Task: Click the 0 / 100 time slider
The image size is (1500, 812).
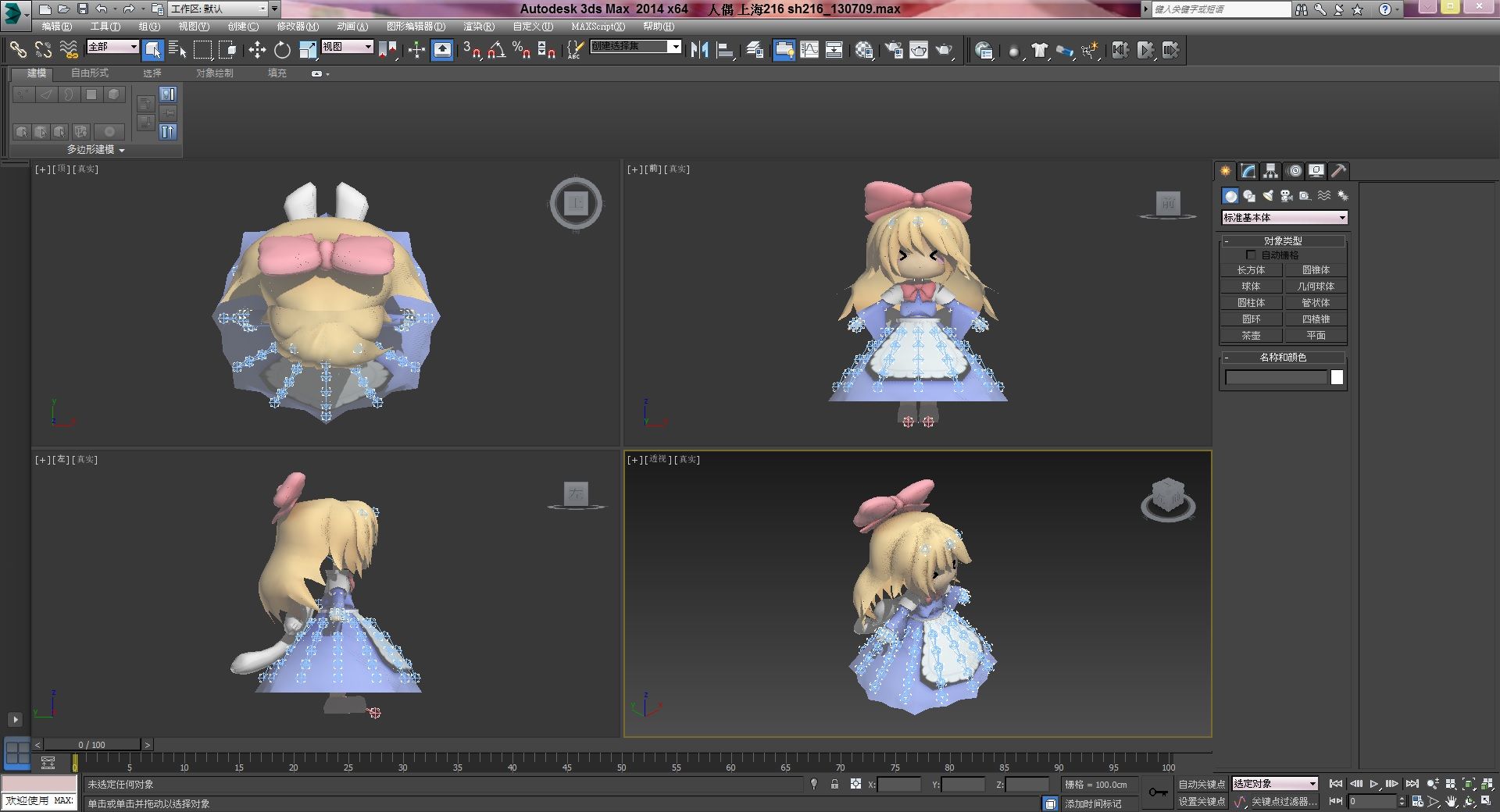Action: (x=92, y=745)
